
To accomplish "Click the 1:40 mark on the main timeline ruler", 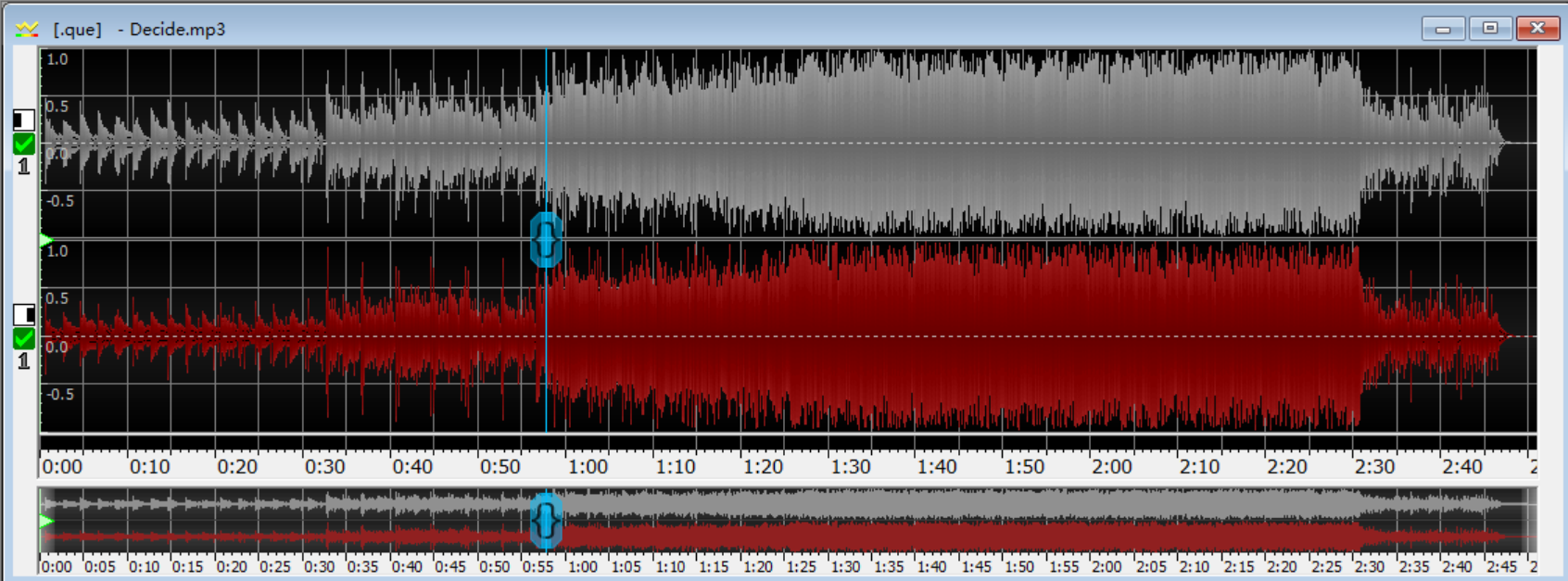I will [937, 467].
